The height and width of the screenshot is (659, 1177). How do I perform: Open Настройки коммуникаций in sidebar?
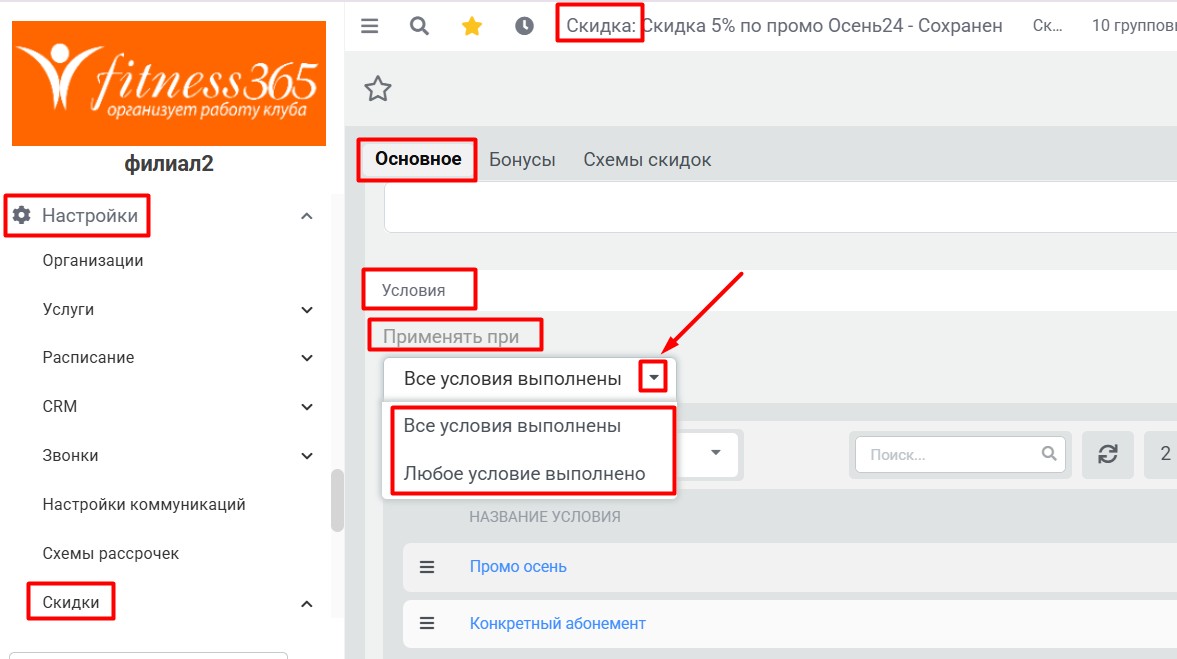point(143,504)
